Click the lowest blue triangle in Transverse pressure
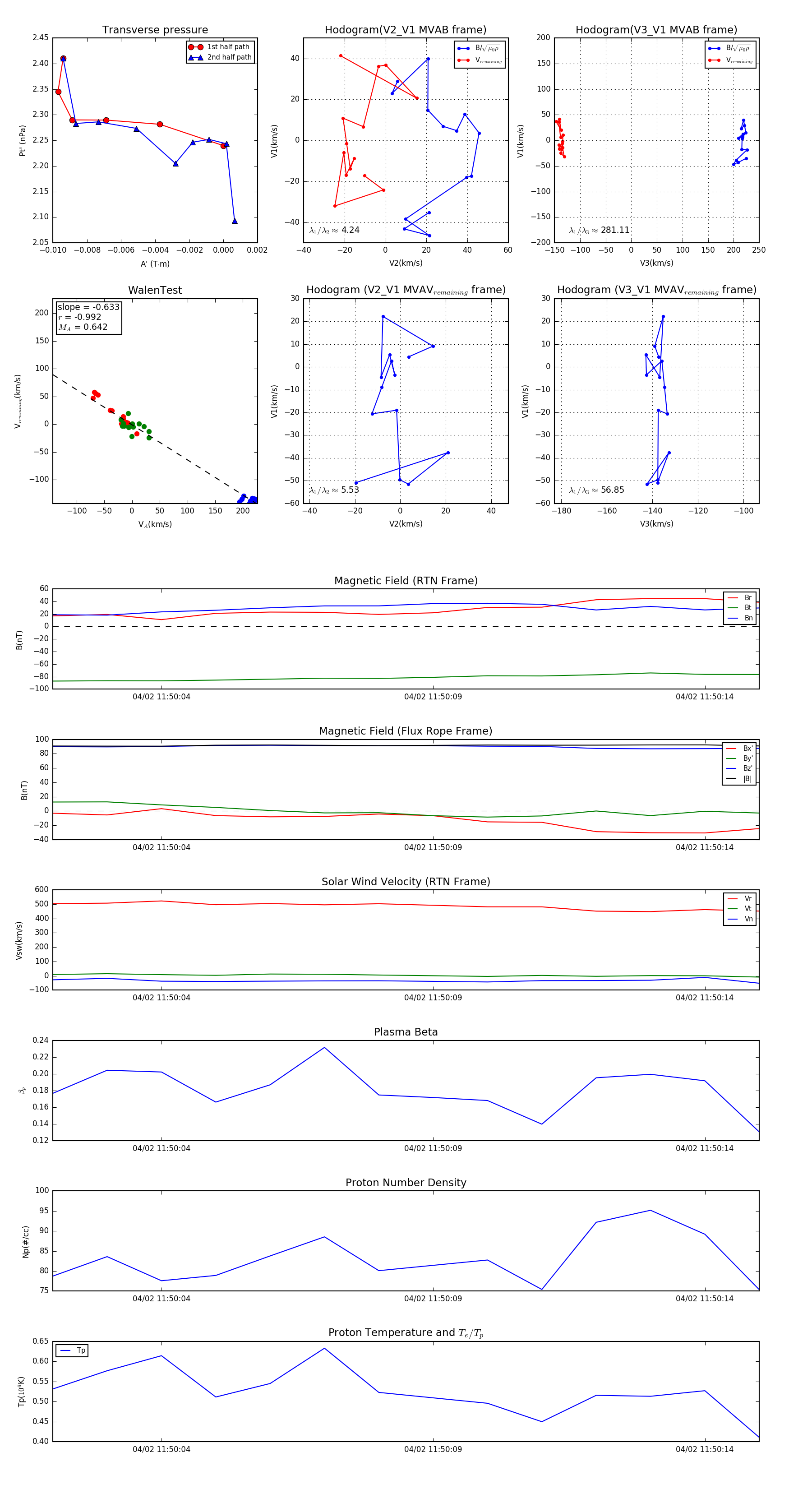Image resolution: width=812 pixels, height=1489 pixels. point(235,221)
